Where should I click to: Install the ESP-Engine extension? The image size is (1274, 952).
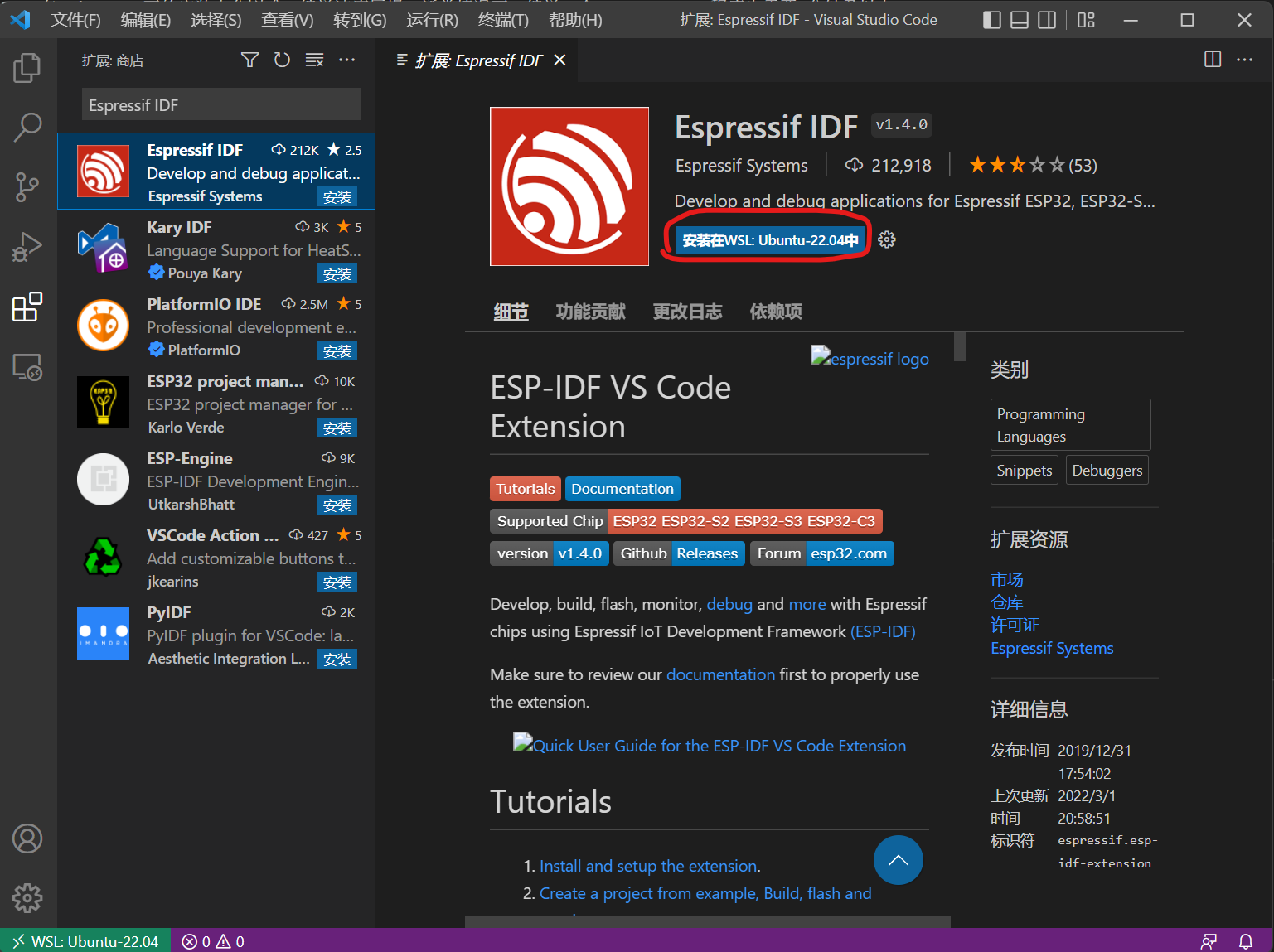pos(337,505)
